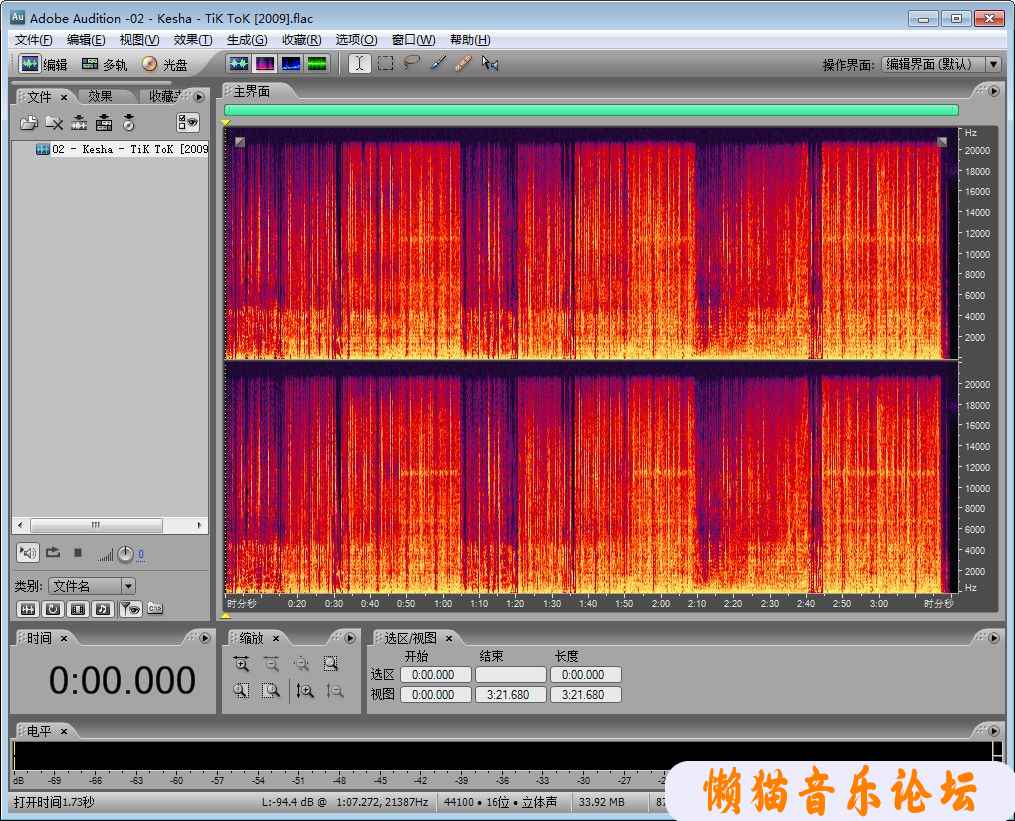Select spectral frequency display mode
Image resolution: width=1015 pixels, height=821 pixels.
pyautogui.click(x=265, y=63)
